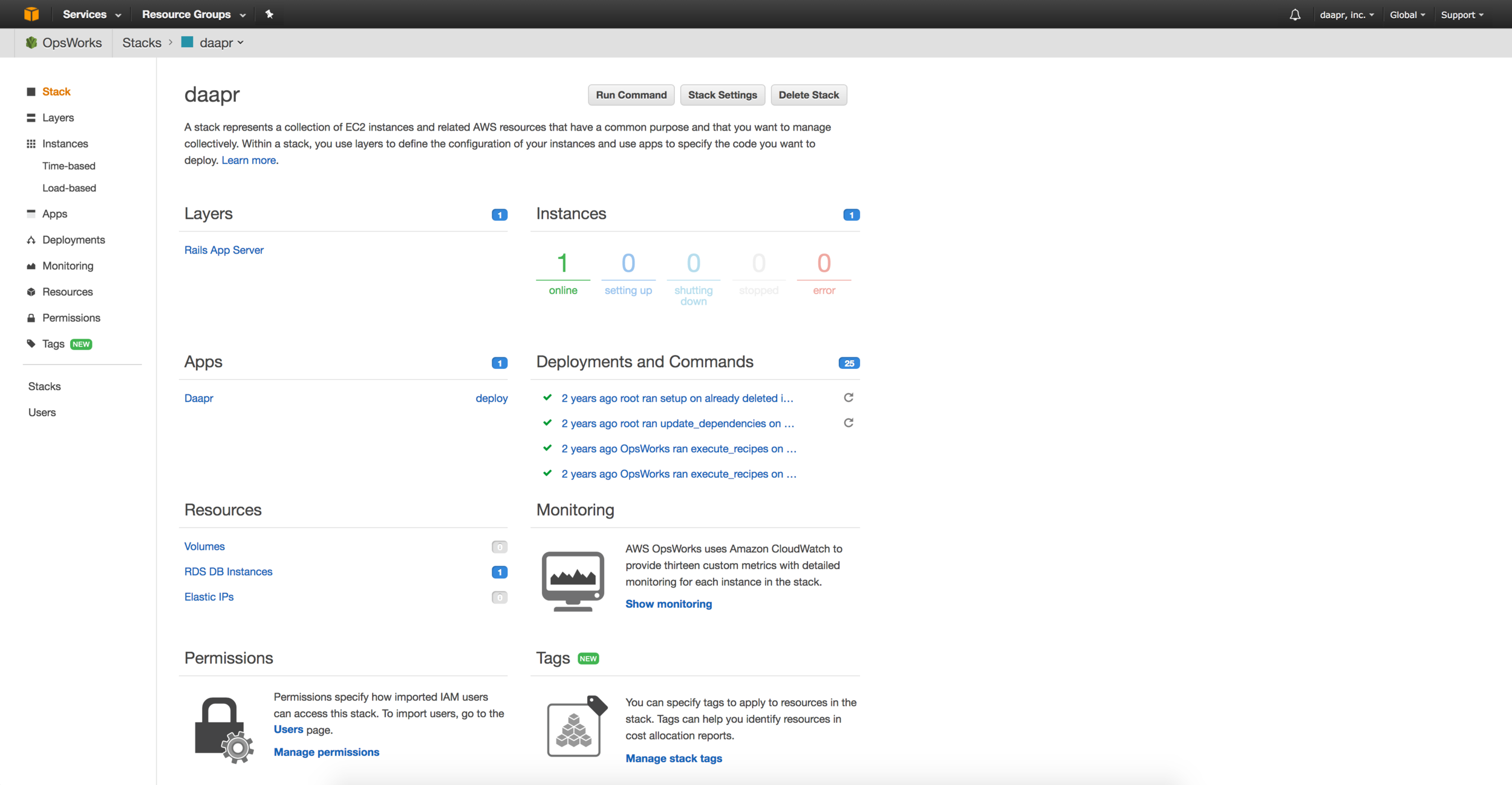Click the permissions padlock gear illustration

224,731
